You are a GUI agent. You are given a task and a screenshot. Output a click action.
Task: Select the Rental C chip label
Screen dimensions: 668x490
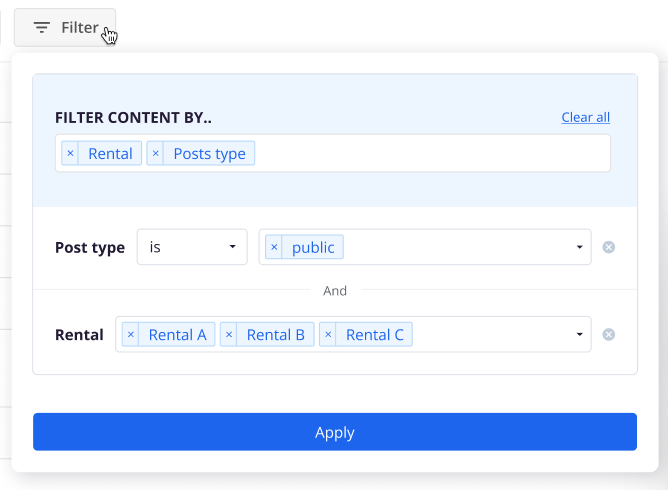point(374,334)
